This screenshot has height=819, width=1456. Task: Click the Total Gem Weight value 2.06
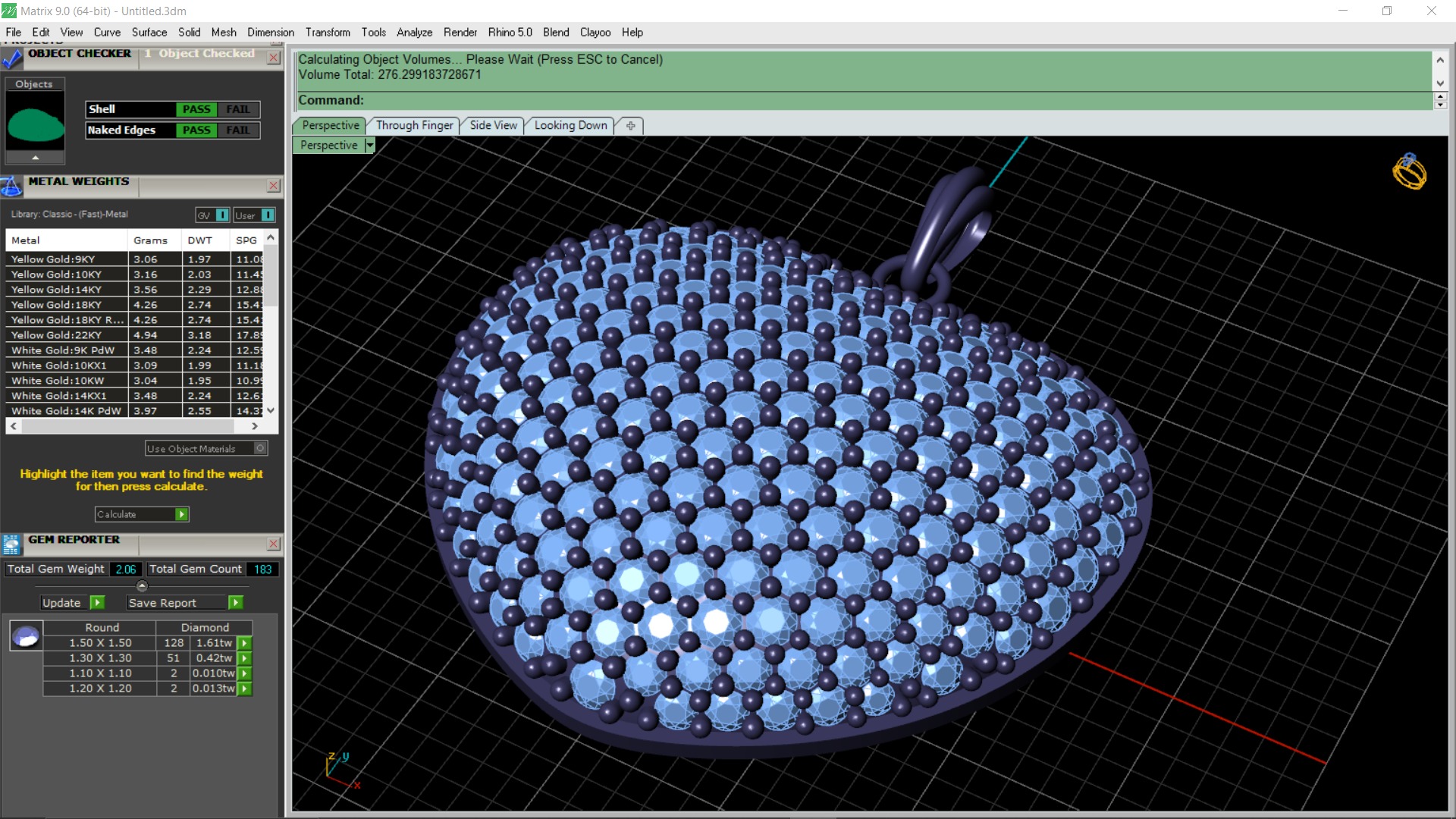pyautogui.click(x=126, y=570)
